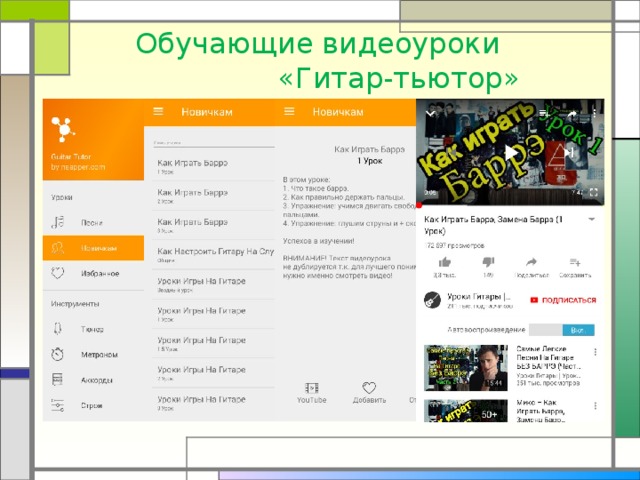This screenshot has width=640, height=480.
Task: Open the Уроки Гитары channel avatar
Action: click(432, 300)
